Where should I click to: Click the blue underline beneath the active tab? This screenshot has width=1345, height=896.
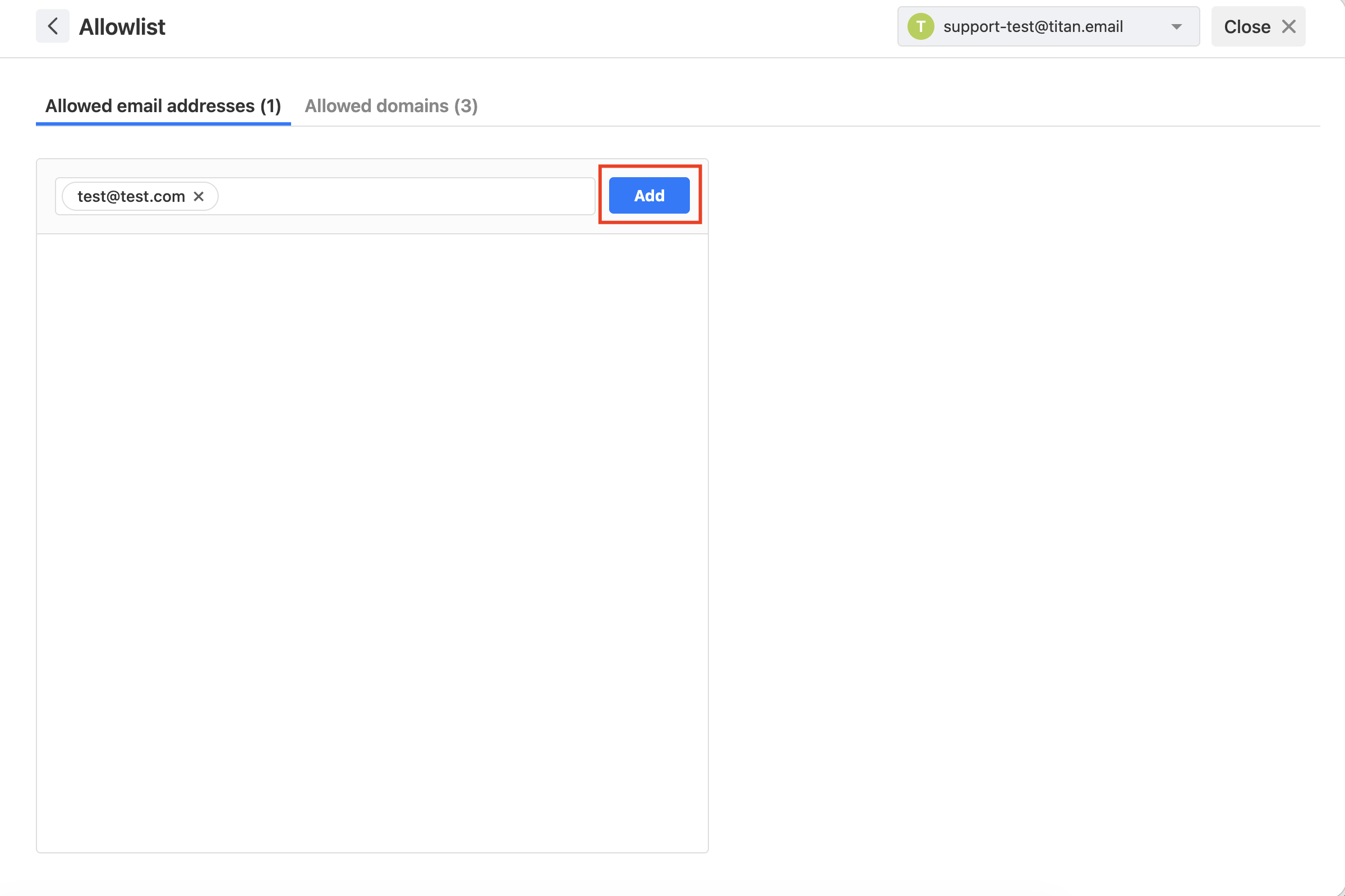[163, 123]
